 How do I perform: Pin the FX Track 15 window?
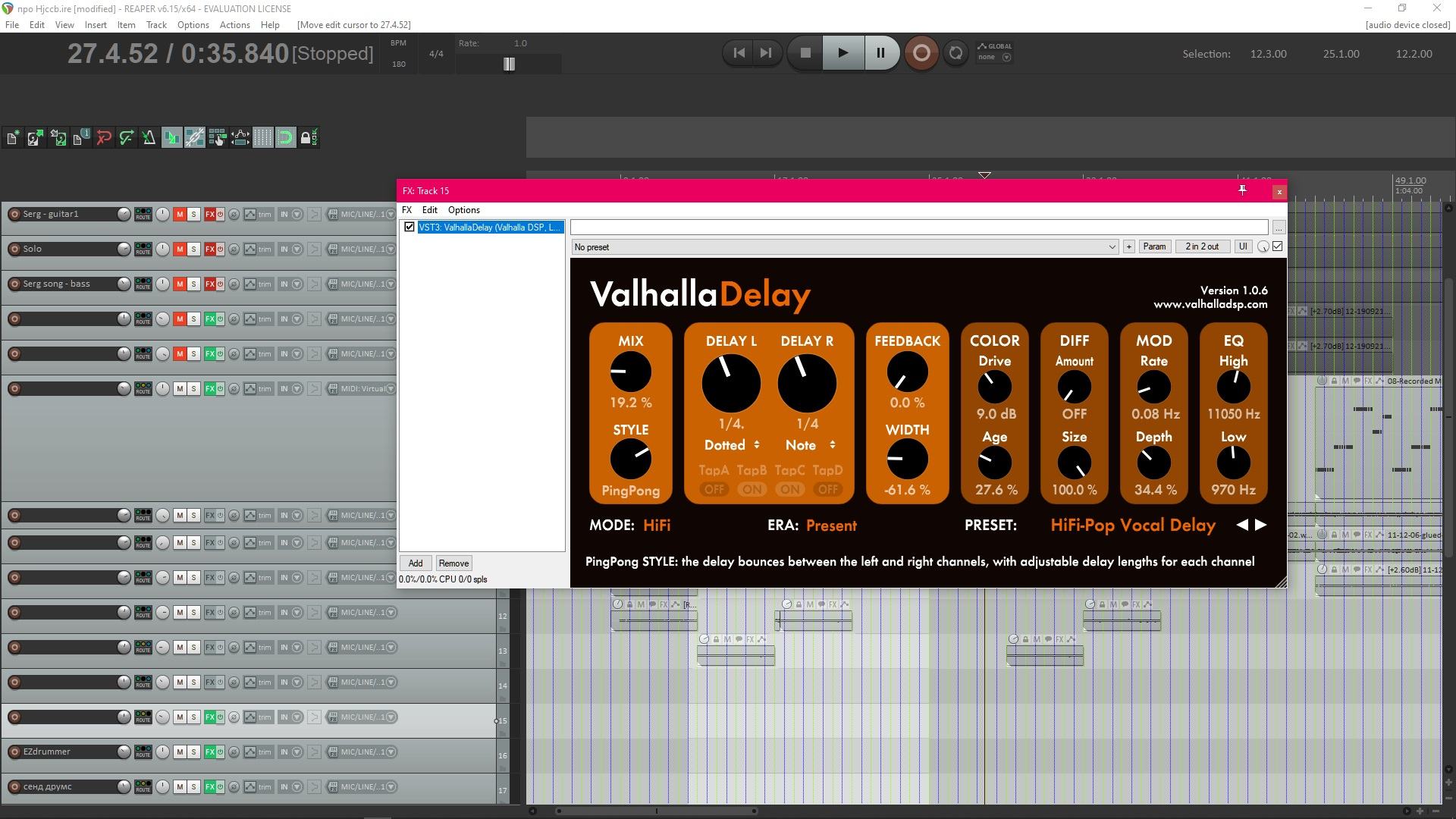1242,190
